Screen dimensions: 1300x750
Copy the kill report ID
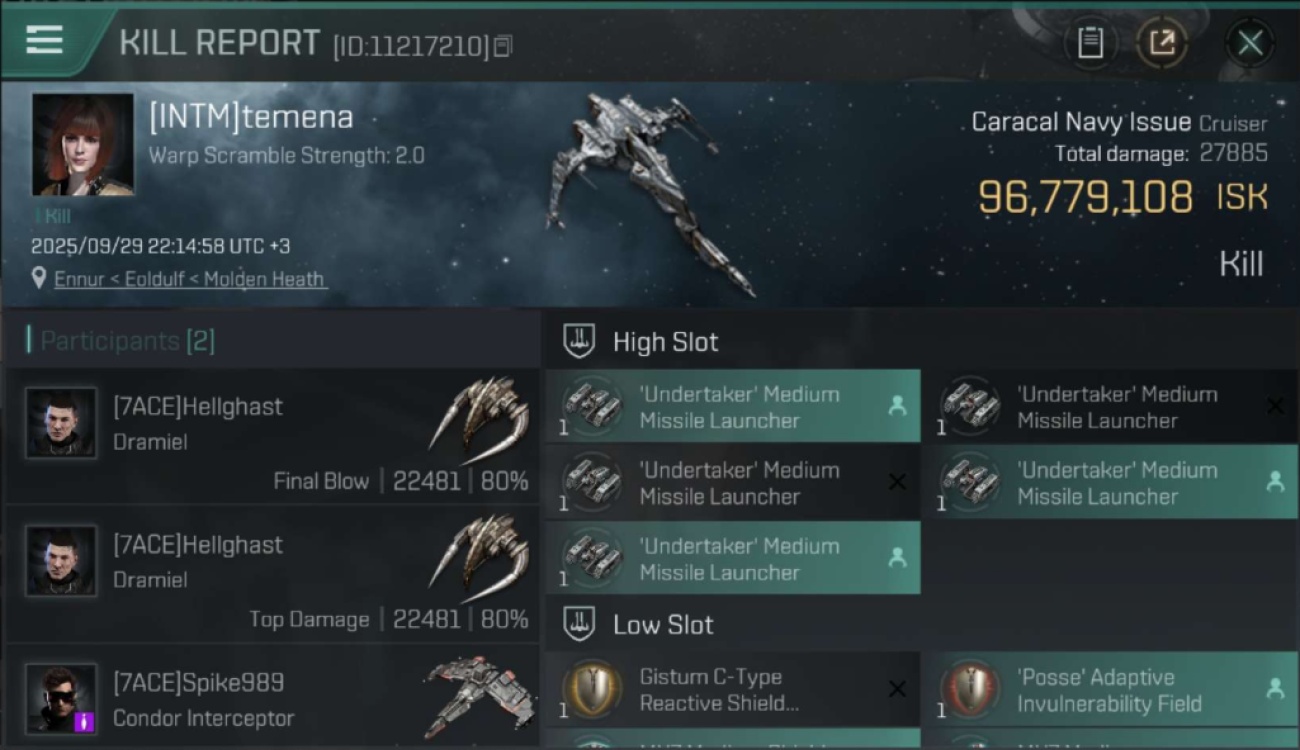(x=503, y=46)
